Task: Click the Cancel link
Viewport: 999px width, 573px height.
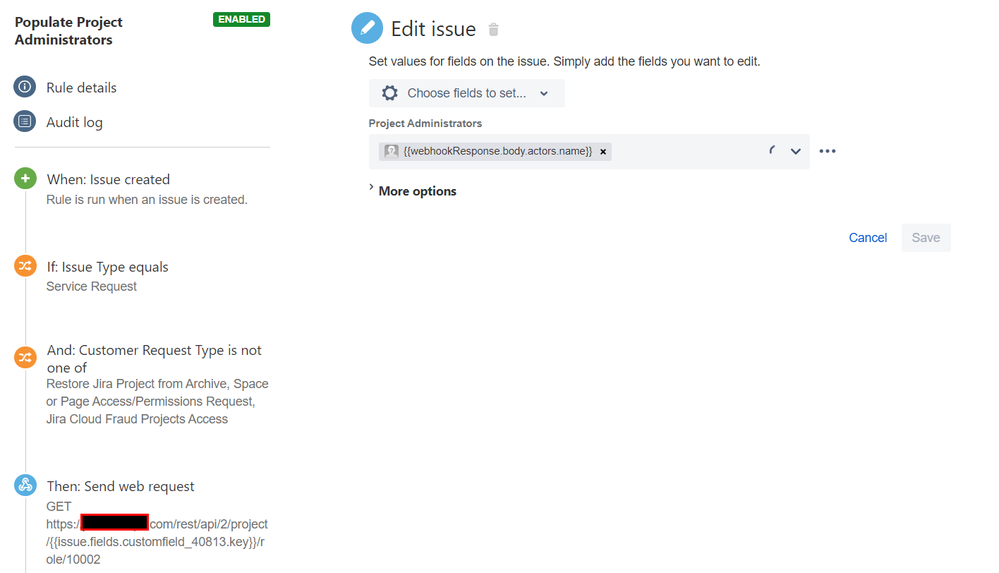Action: coord(867,238)
